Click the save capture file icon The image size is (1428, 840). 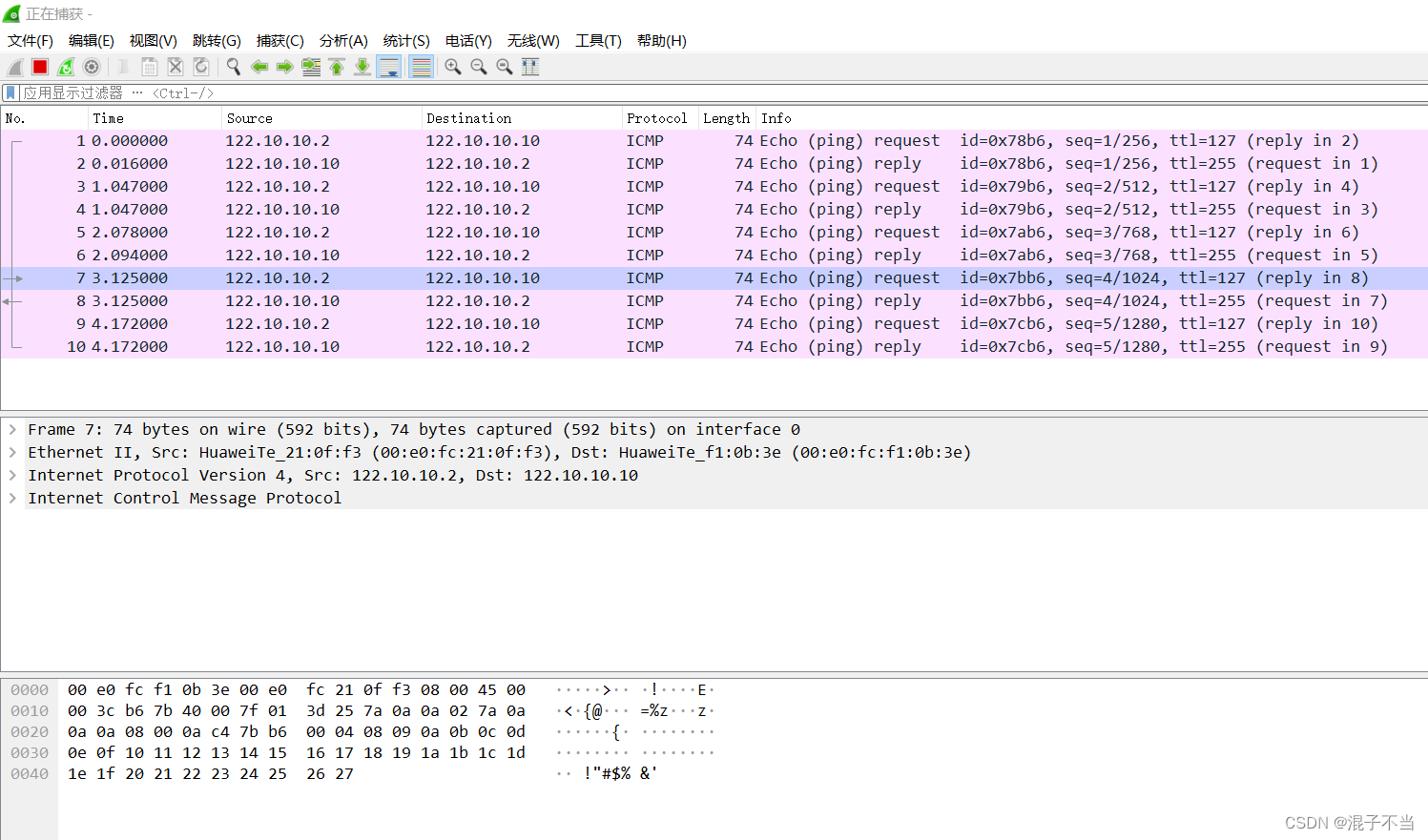pos(150,67)
